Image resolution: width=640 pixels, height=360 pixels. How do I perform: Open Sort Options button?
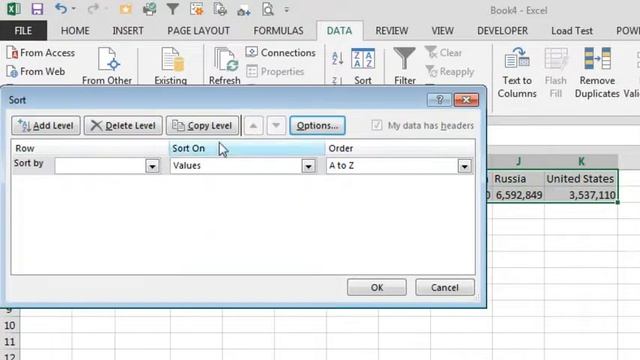(318, 125)
